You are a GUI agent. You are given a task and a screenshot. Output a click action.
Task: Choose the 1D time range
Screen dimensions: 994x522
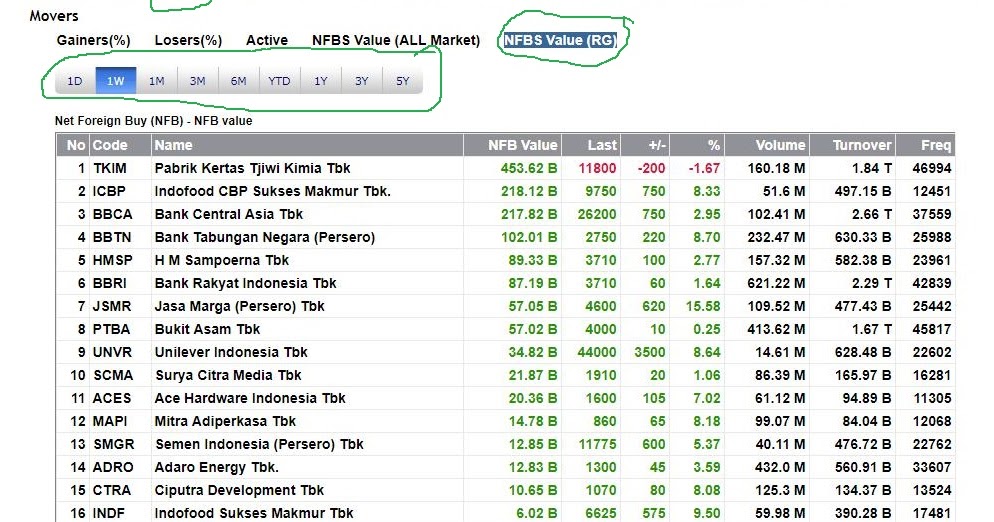[x=75, y=81]
